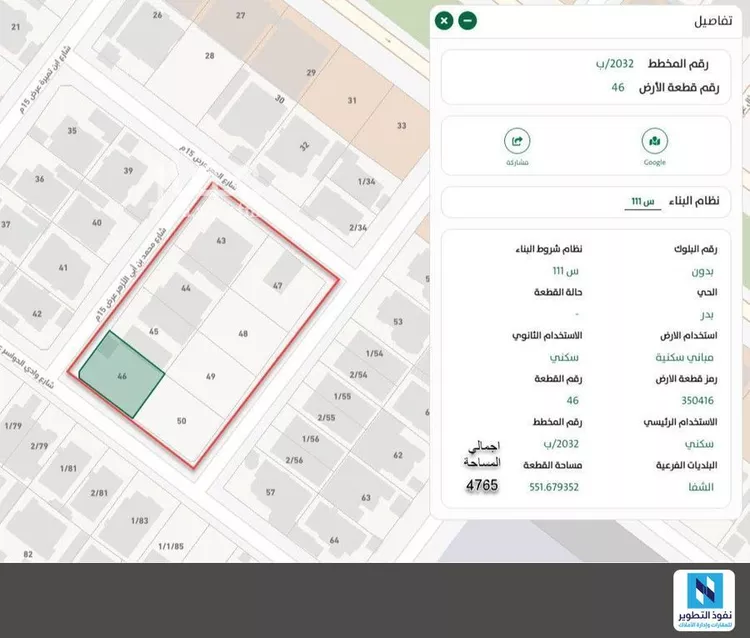Click parcel 2/56 on the map
Image resolution: width=750 pixels, height=638 pixels.
click(x=294, y=460)
